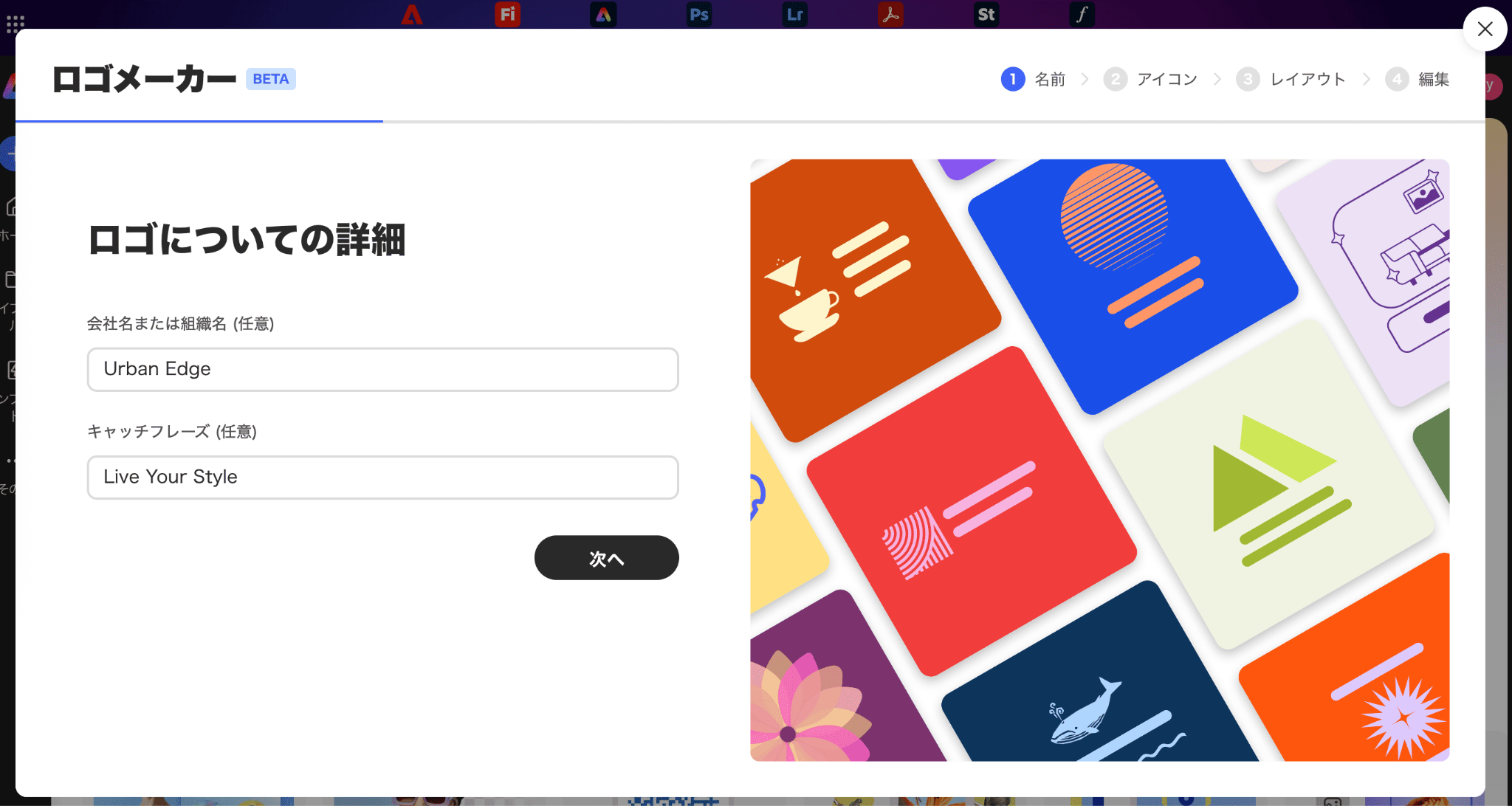This screenshot has height=806, width=1512.
Task: Open the Adobe Fonts icon
Action: [x=1082, y=14]
